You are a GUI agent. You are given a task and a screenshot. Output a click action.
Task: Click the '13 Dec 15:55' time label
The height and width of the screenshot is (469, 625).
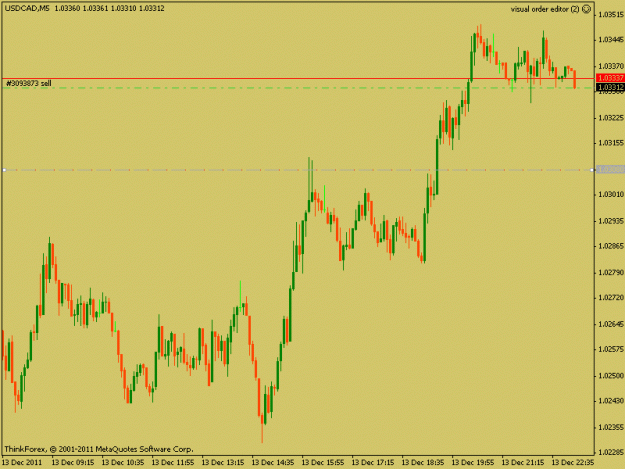click(x=323, y=462)
